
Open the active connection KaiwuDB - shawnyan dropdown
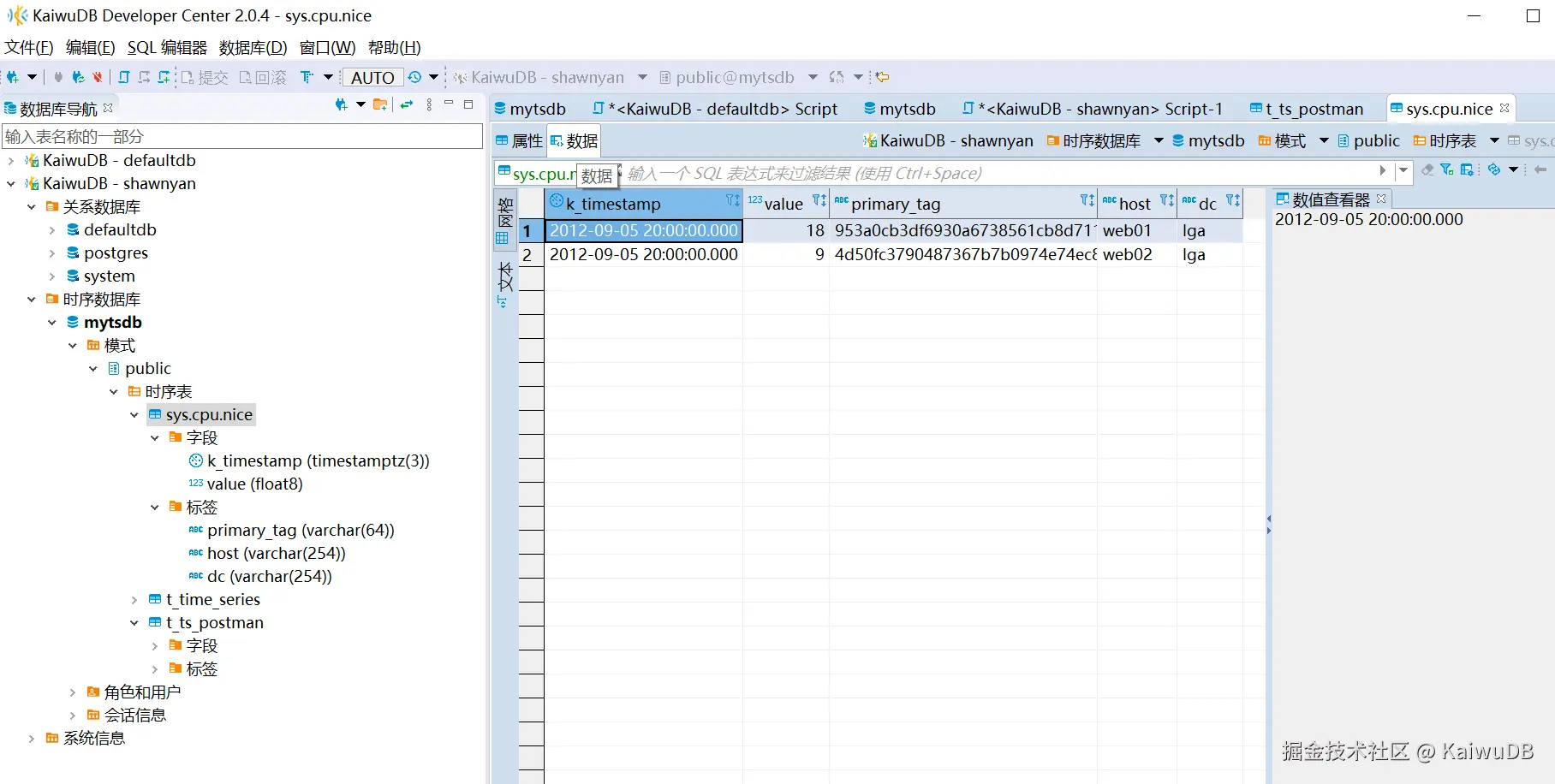642,77
